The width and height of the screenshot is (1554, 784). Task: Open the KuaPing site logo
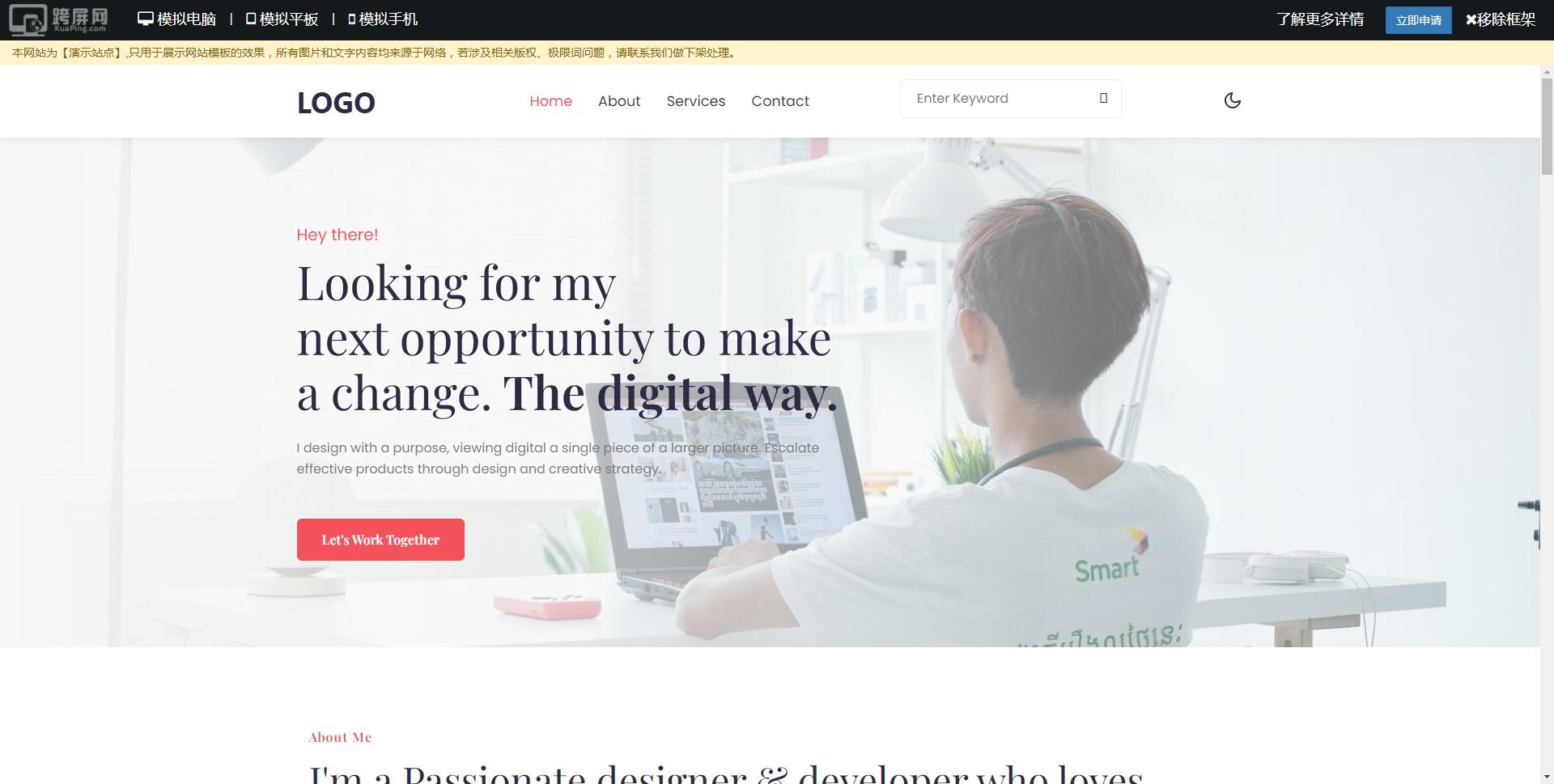[x=58, y=19]
